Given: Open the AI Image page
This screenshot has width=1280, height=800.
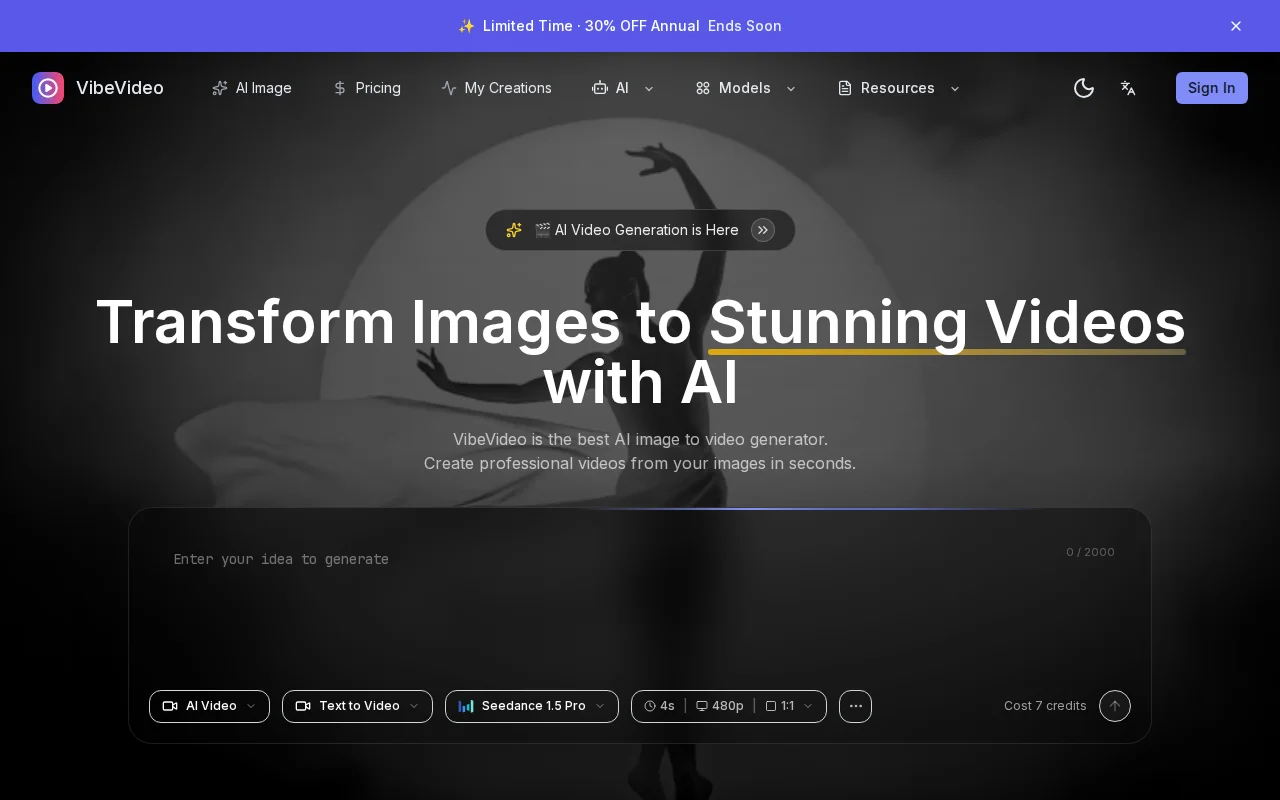Looking at the screenshot, I should (252, 88).
